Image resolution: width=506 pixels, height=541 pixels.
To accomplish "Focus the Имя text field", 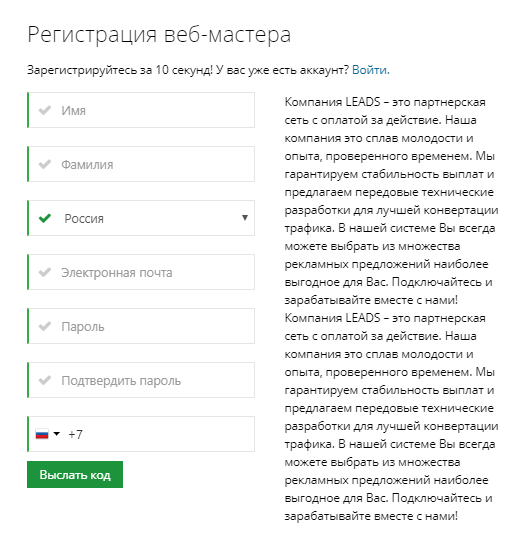I will pos(141,110).
